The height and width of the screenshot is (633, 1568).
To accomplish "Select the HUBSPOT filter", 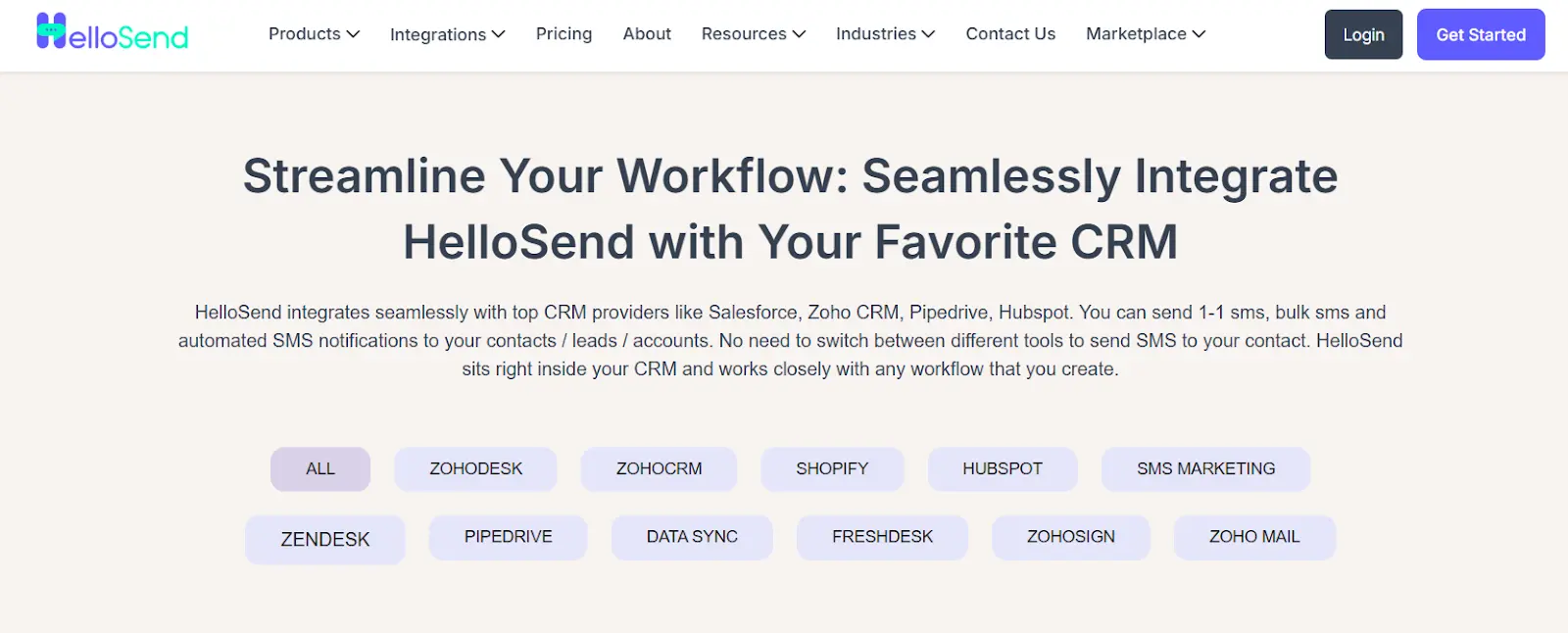I will pos(1003,468).
